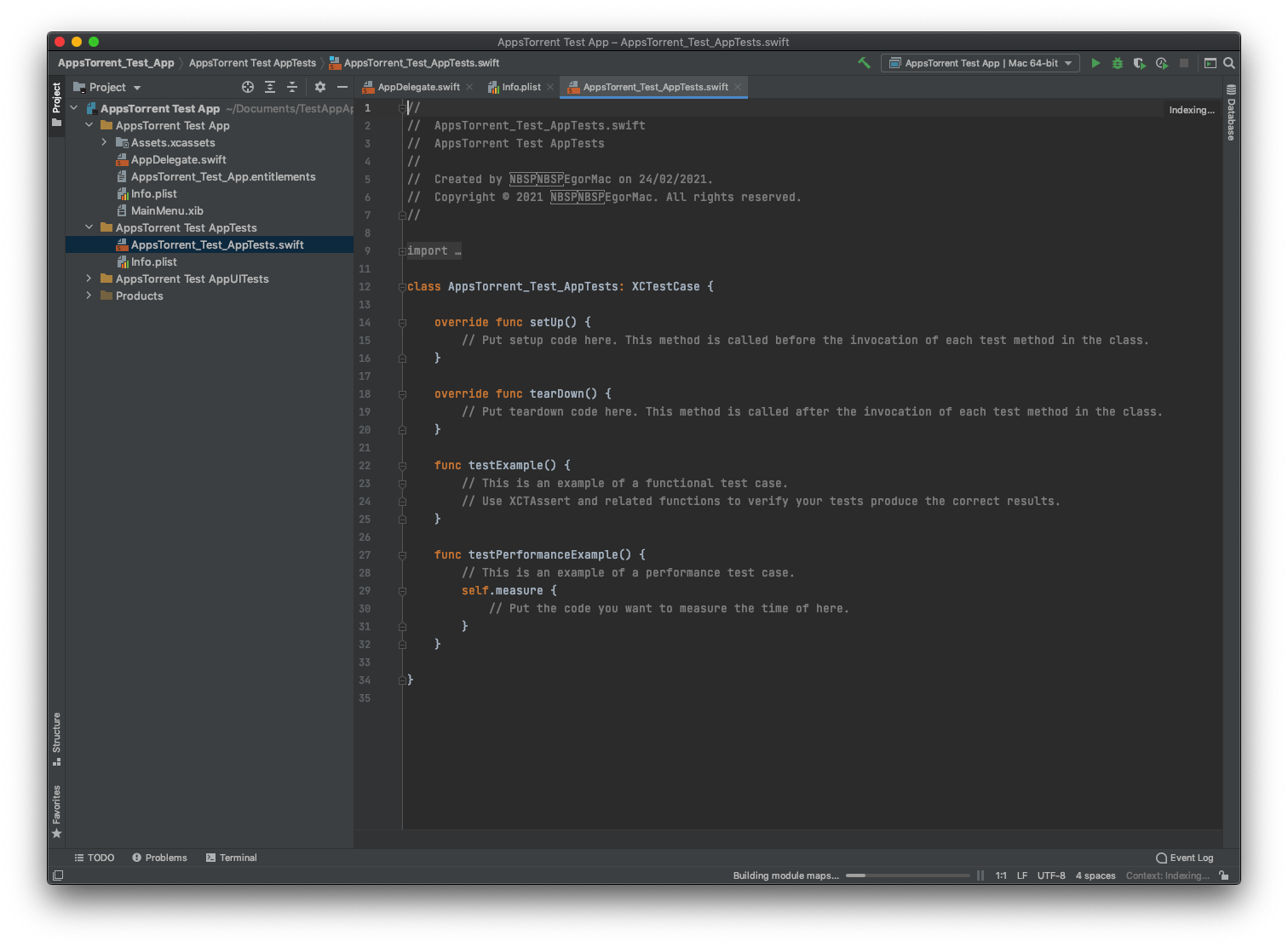Build the project with the hammer icon
Screen dimensions: 1288x947
pos(864,63)
